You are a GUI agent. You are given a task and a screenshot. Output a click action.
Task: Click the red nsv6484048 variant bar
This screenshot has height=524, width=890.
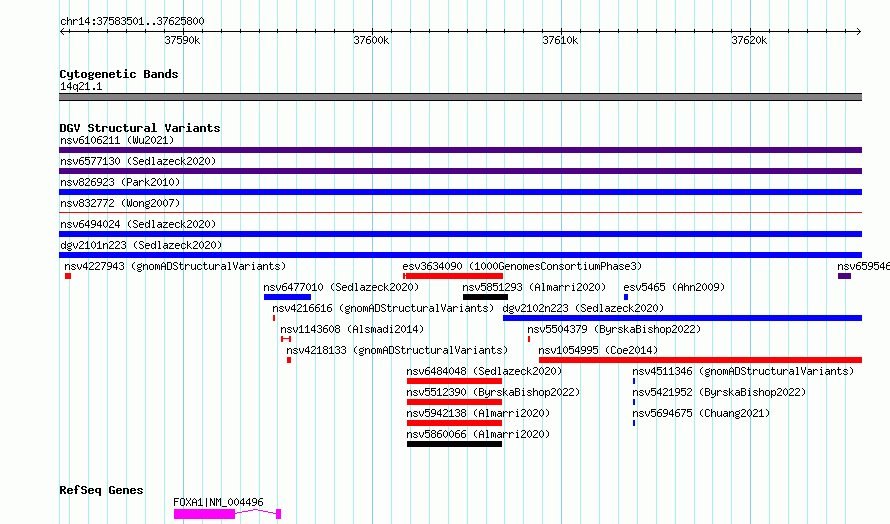click(x=455, y=381)
